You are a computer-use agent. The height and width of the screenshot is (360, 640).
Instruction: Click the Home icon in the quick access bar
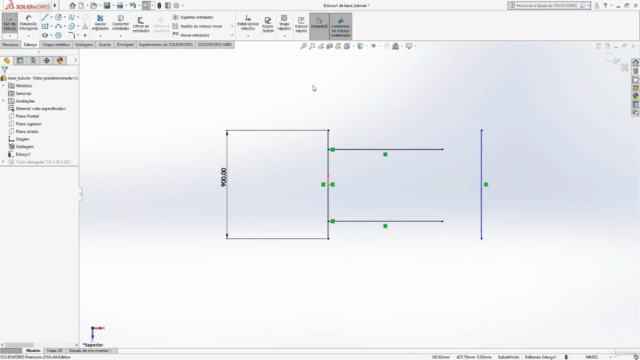click(x=72, y=5)
